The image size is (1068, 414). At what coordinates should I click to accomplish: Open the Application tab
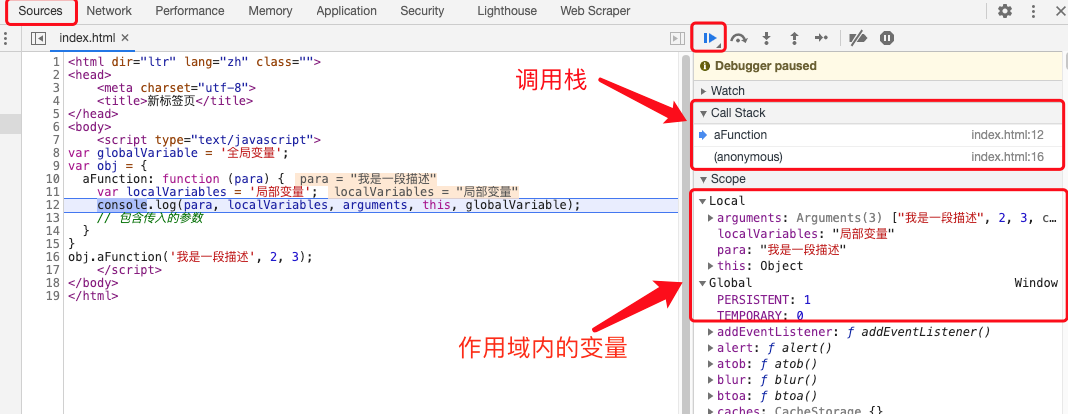[347, 11]
